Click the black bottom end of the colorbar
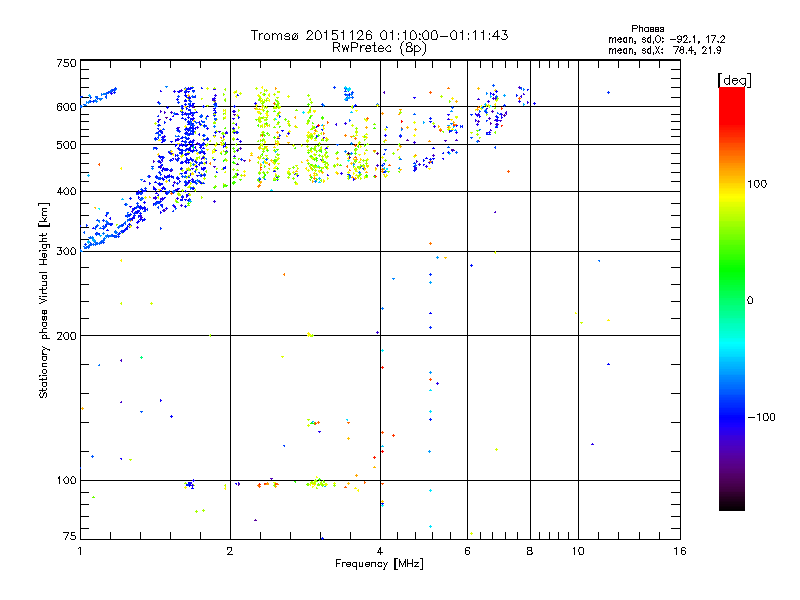This screenshot has width=800, height=600. (x=731, y=506)
